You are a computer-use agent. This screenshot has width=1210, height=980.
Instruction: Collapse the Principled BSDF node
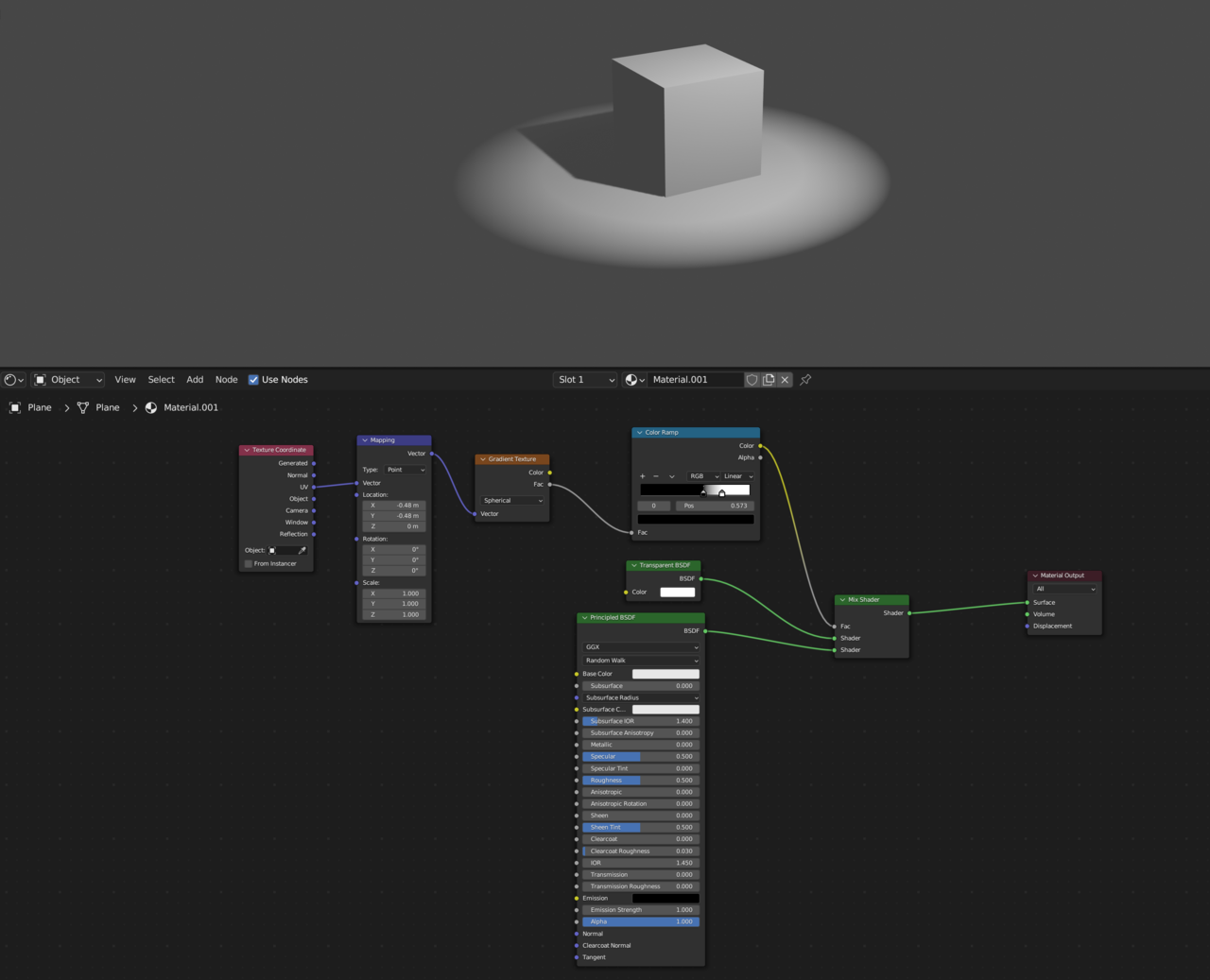pos(584,618)
